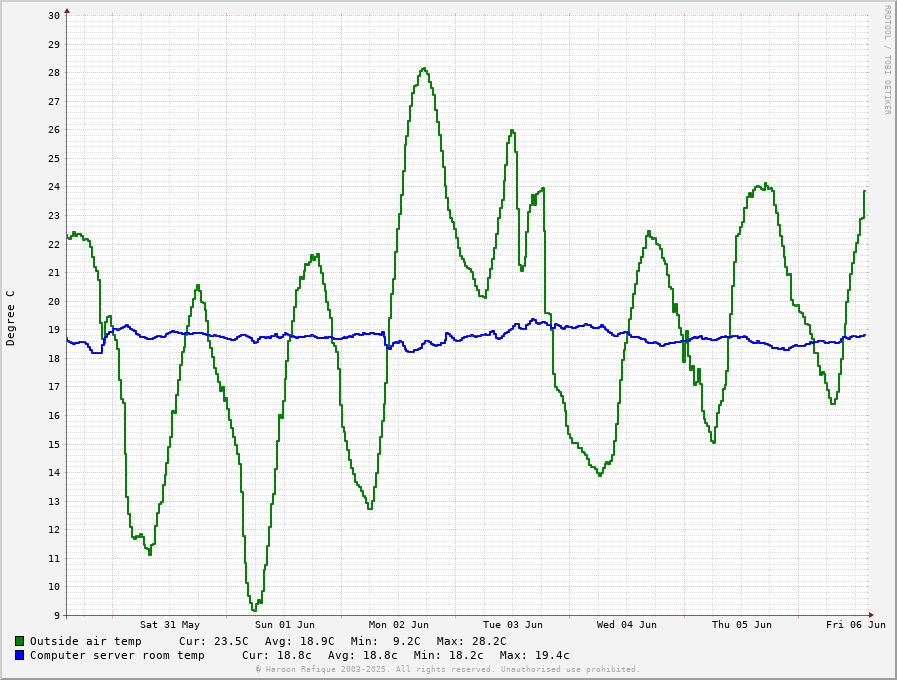Click the outside air 'Max: 28.2C' value

471,641
